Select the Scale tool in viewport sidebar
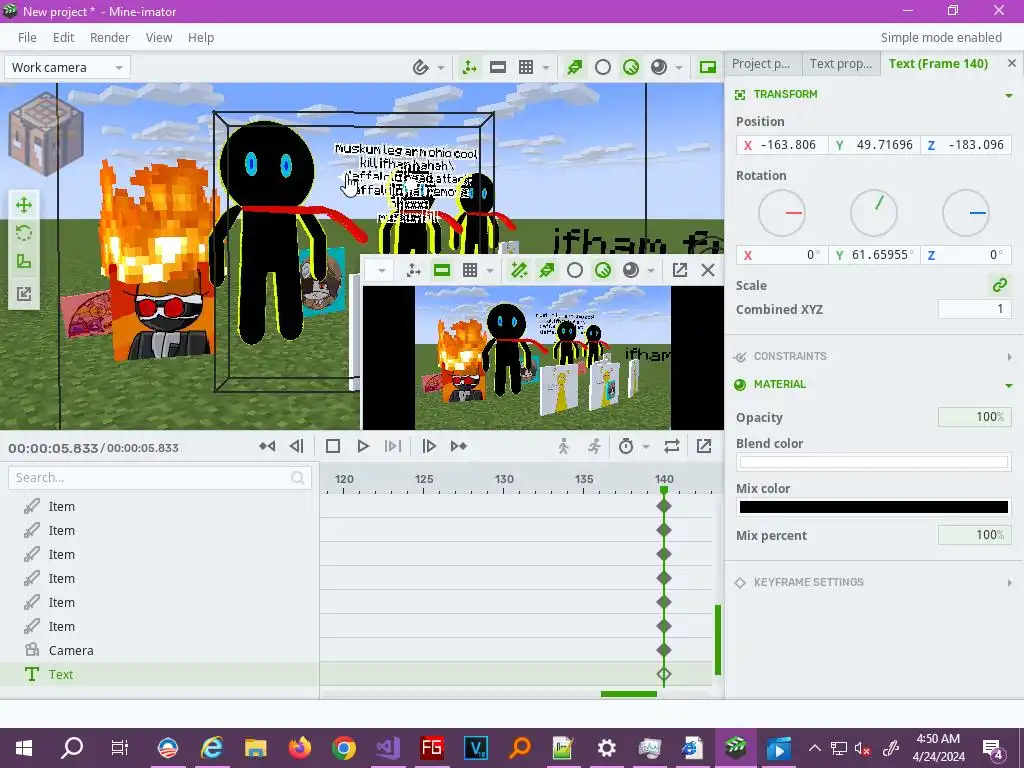Image resolution: width=1024 pixels, height=768 pixels. 24,262
